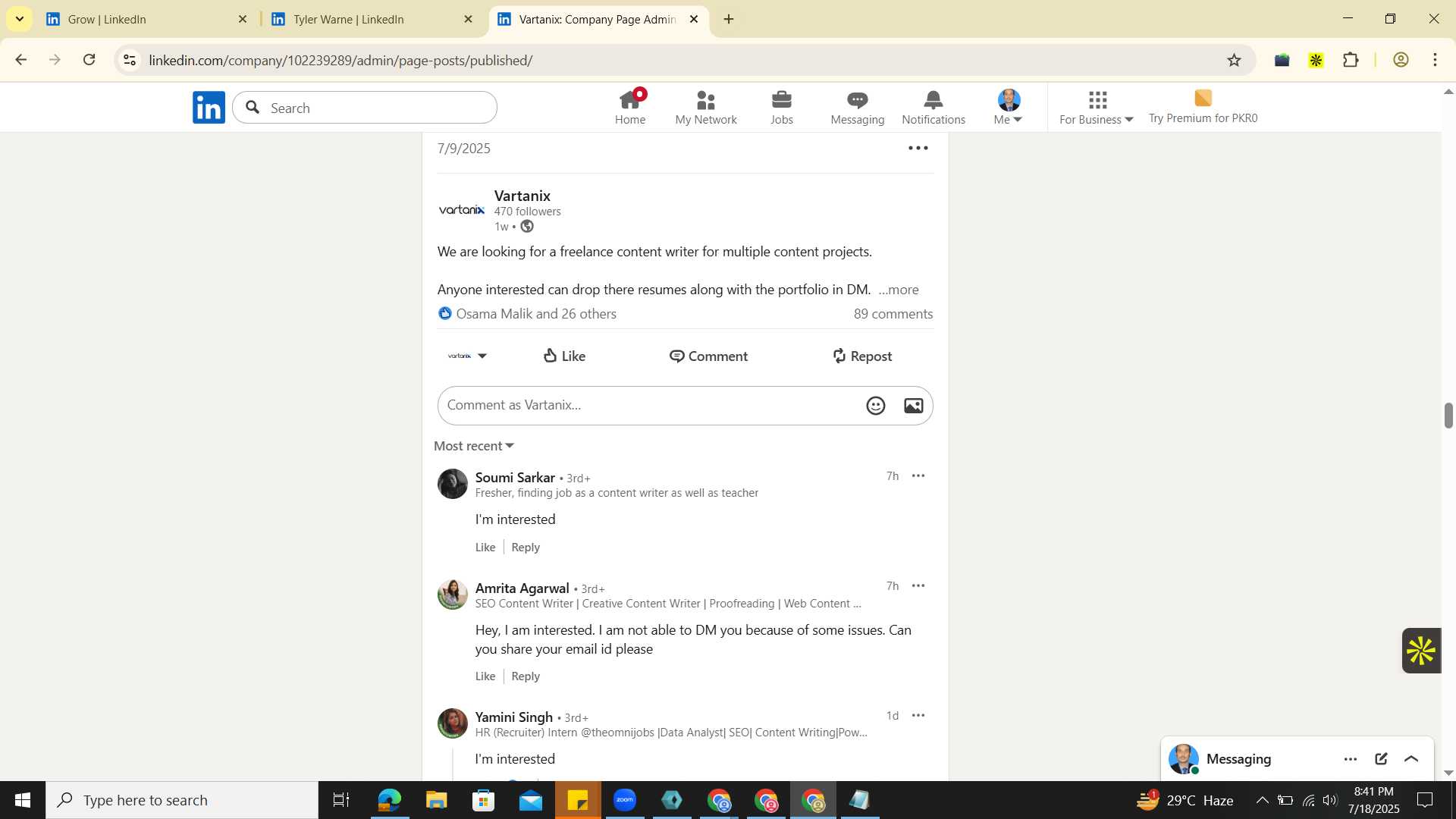Click Soumi Sarkar's avatar

pos(453,484)
